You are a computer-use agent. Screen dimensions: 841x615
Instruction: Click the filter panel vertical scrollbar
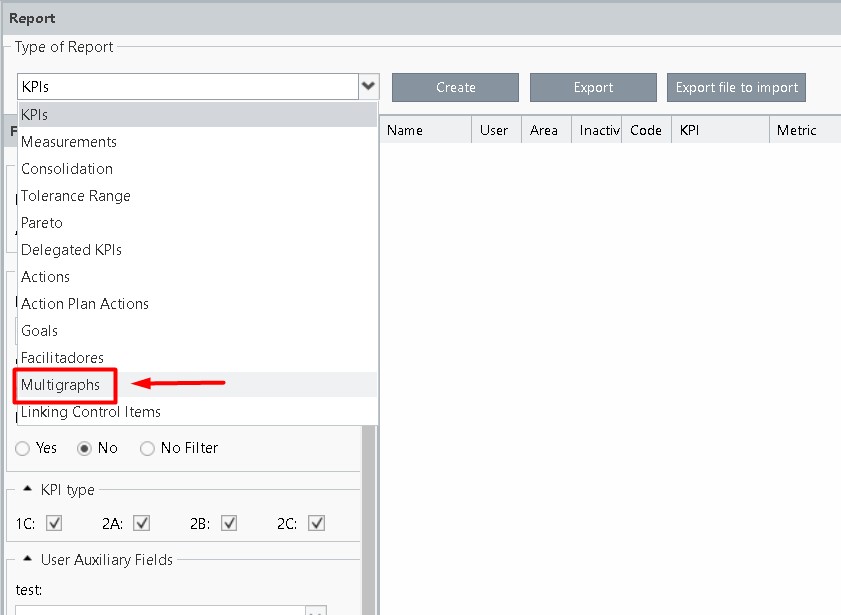(x=368, y=520)
